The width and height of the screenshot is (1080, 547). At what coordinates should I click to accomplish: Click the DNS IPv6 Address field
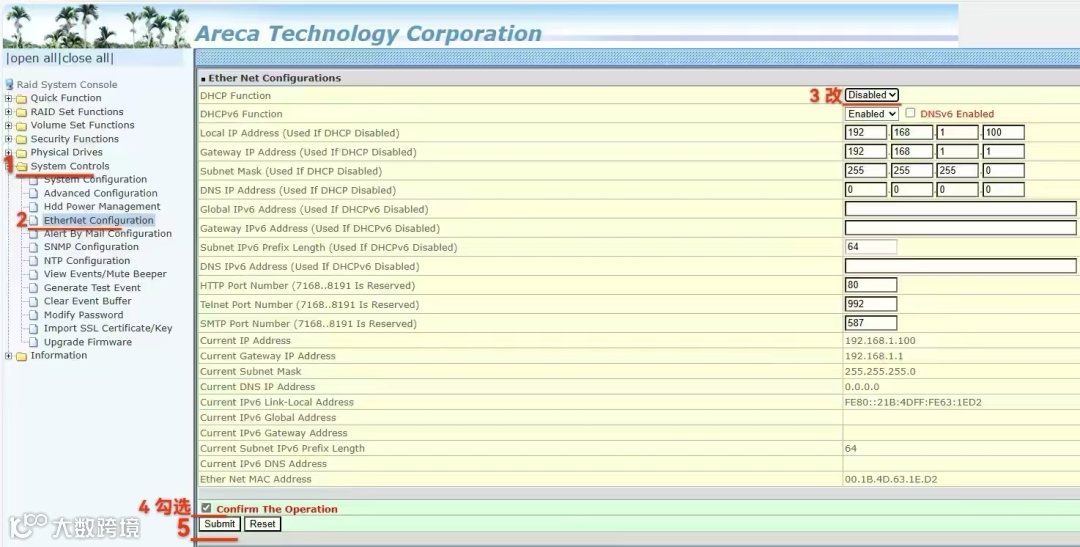[x=960, y=266]
